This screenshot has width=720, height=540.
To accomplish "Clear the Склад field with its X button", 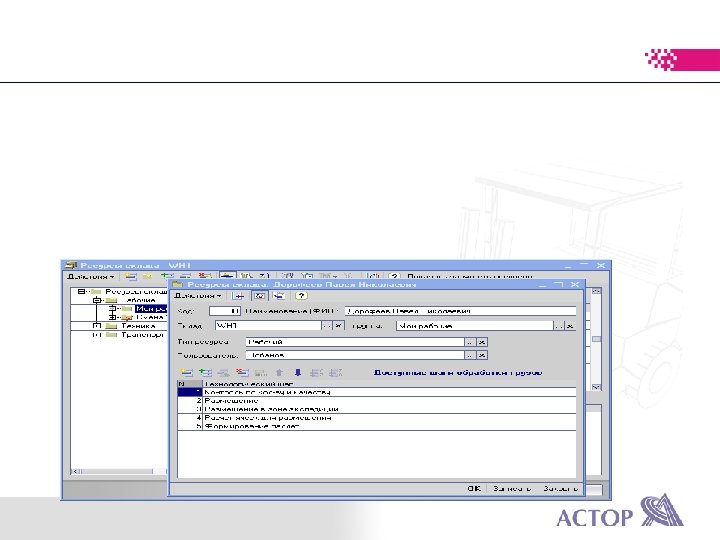I will (338, 326).
